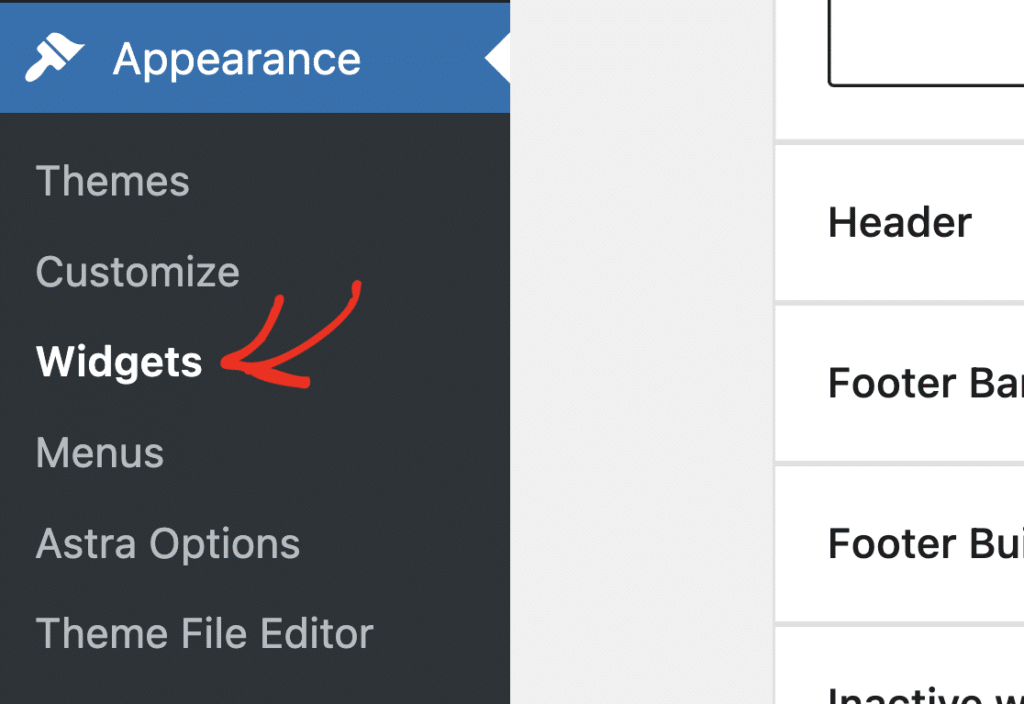Open the Theme File Editor
This screenshot has height=704, width=1024.
pyautogui.click(x=204, y=633)
